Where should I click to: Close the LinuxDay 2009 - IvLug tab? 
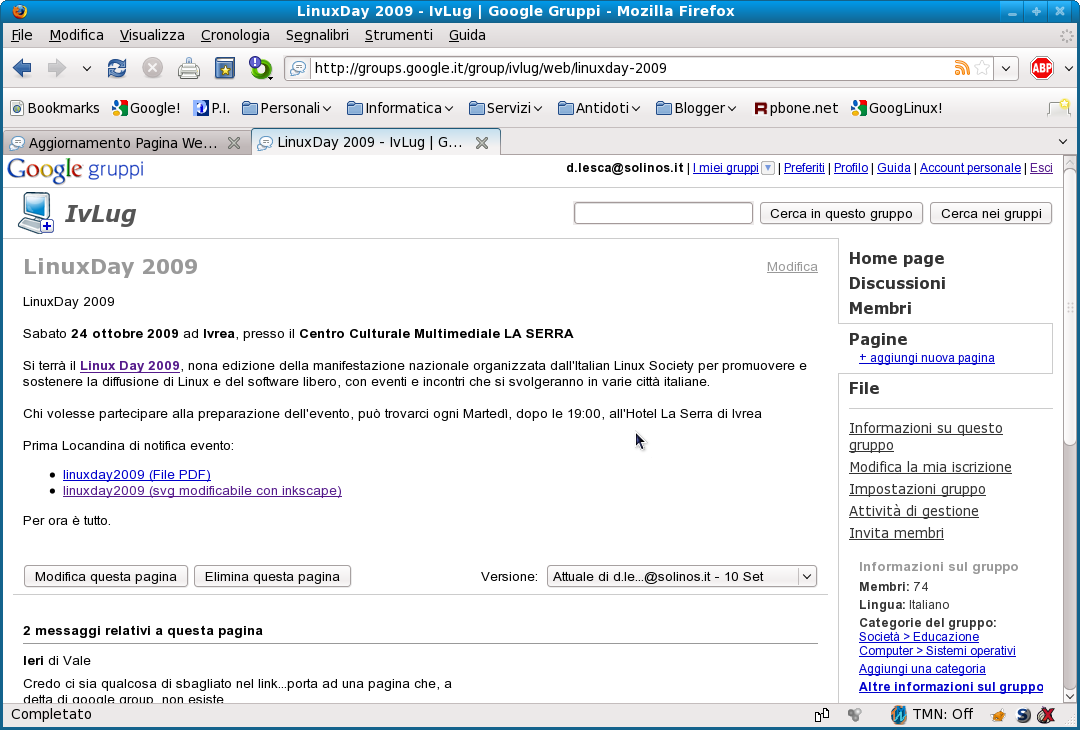click(x=482, y=143)
